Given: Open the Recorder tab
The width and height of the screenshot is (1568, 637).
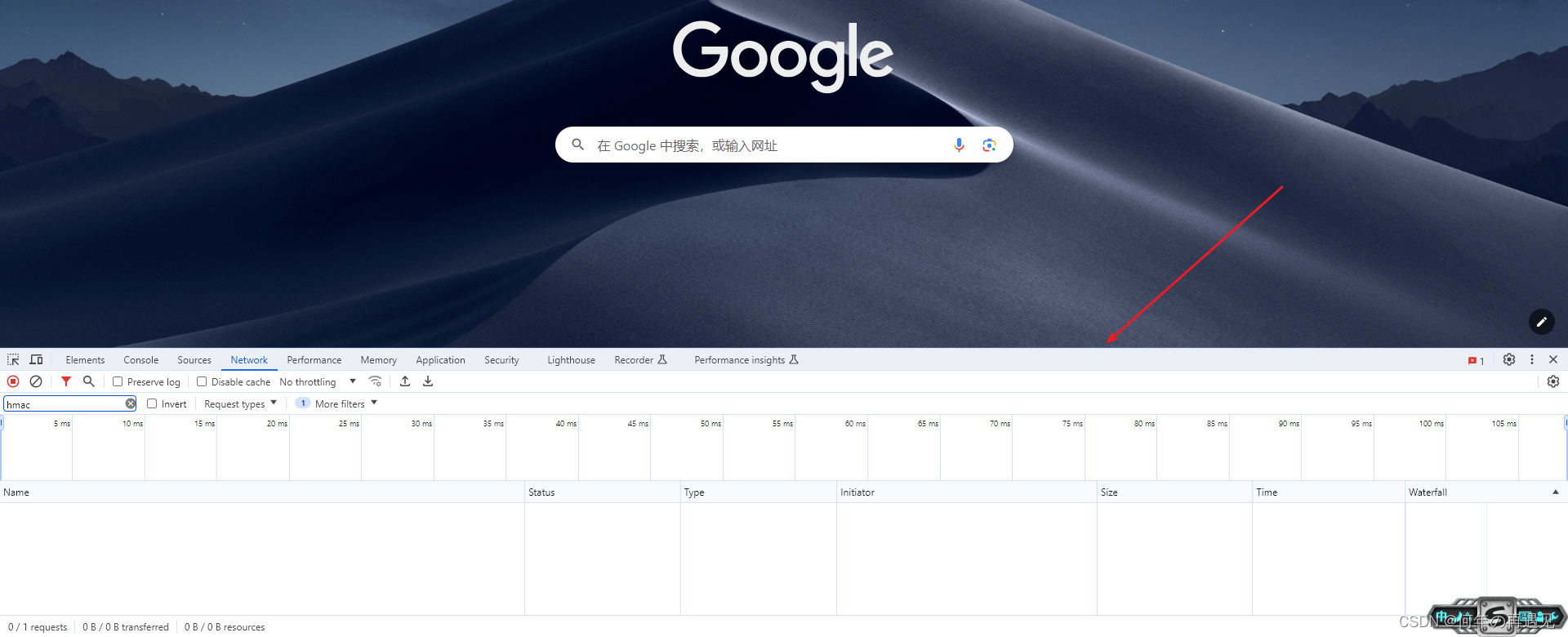Looking at the screenshot, I should [640, 359].
